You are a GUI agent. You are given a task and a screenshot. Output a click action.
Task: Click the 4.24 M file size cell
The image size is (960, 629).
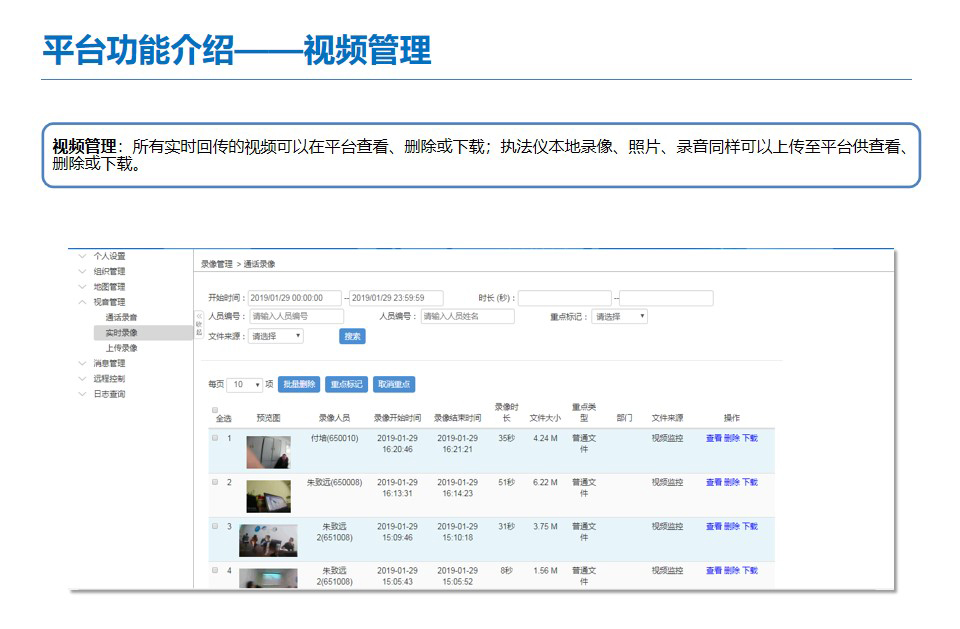point(545,439)
